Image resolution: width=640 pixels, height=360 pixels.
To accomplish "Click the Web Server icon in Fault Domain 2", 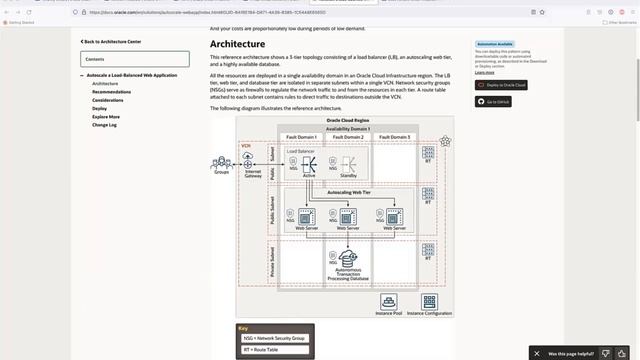I will pos(348,217).
